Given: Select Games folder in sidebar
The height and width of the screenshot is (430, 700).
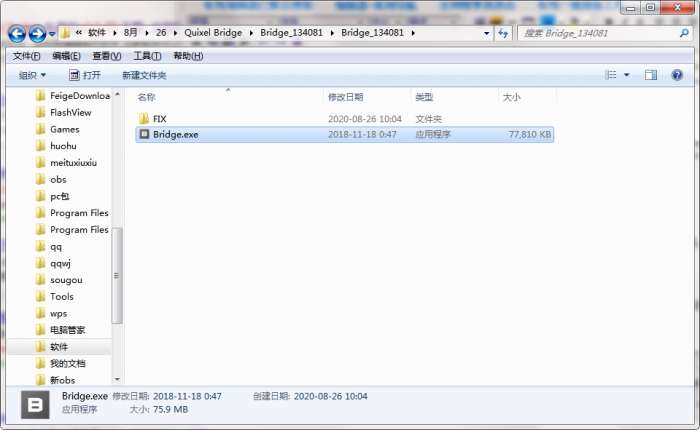Looking at the screenshot, I should [x=58, y=129].
